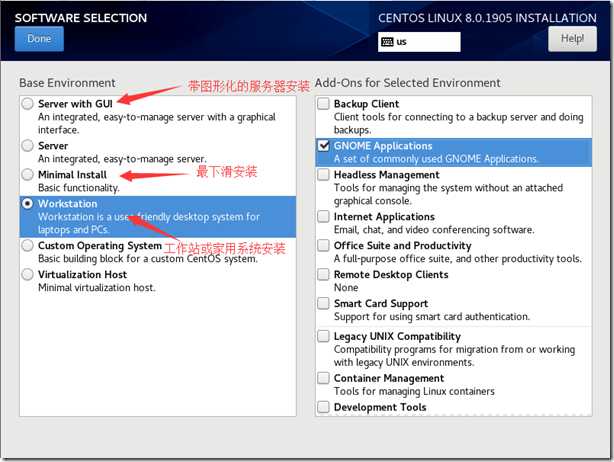Enable the Internet Applications add-on checkbox
This screenshot has width=614, height=462.
(x=323, y=217)
